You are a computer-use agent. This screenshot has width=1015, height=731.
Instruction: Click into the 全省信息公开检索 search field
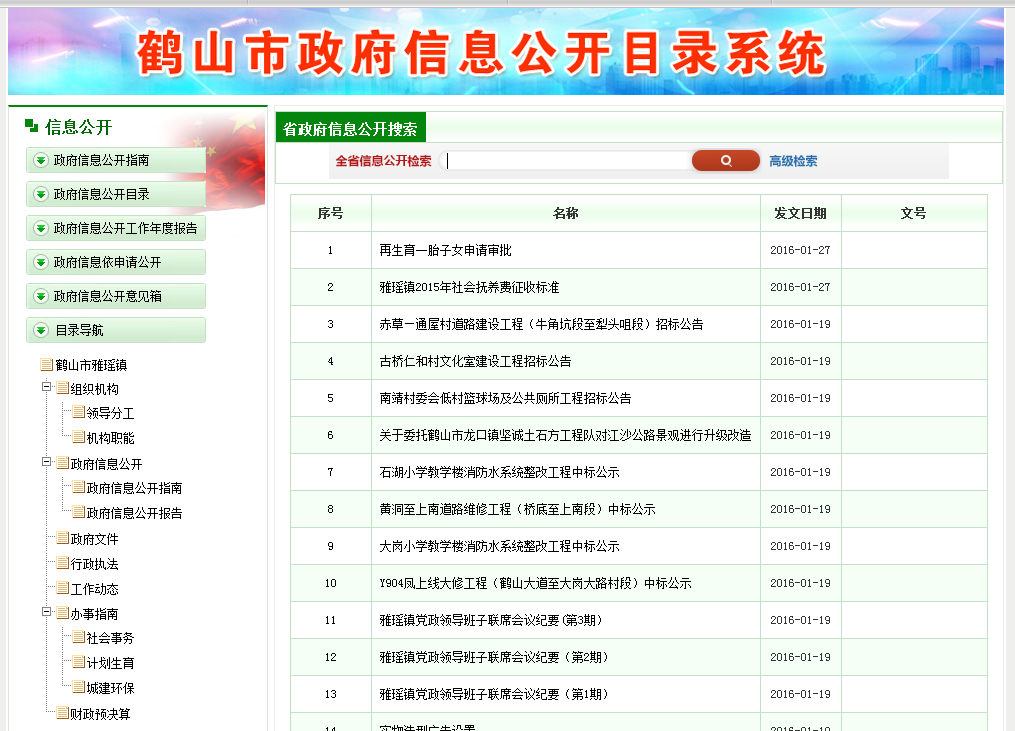coord(566,161)
